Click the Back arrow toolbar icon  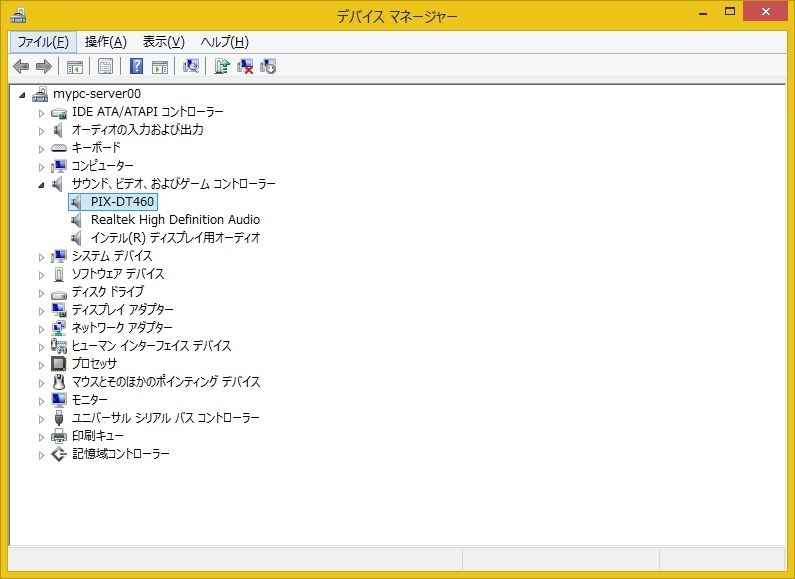(x=21, y=66)
